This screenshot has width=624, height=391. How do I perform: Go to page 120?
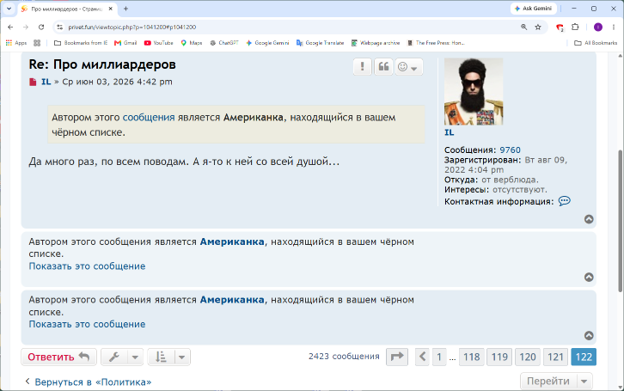[x=527, y=357]
